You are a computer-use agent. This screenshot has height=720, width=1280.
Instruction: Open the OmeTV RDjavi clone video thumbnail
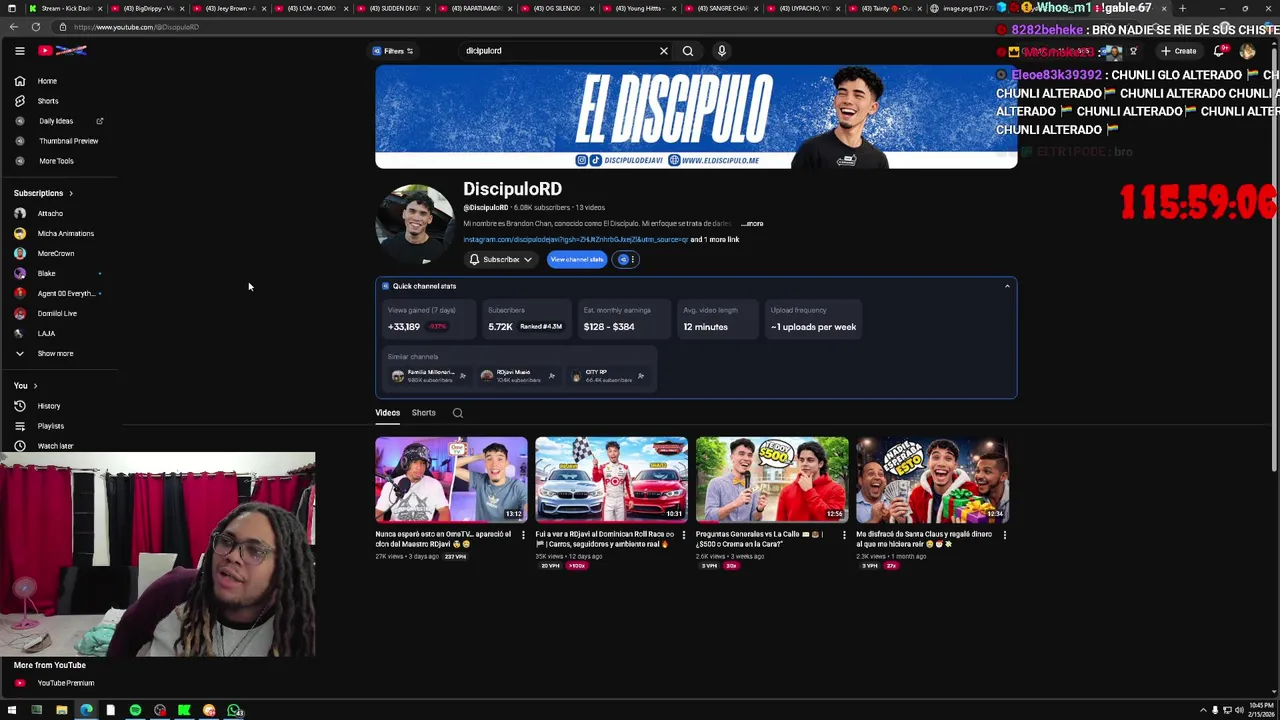pyautogui.click(x=451, y=480)
